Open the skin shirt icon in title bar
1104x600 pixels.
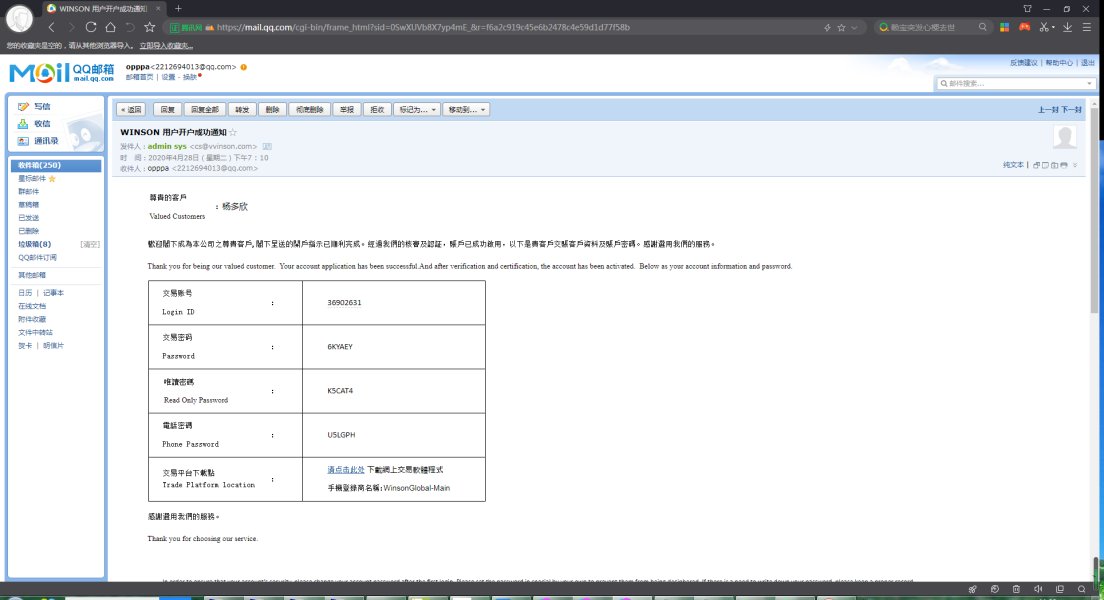click(1027, 8)
